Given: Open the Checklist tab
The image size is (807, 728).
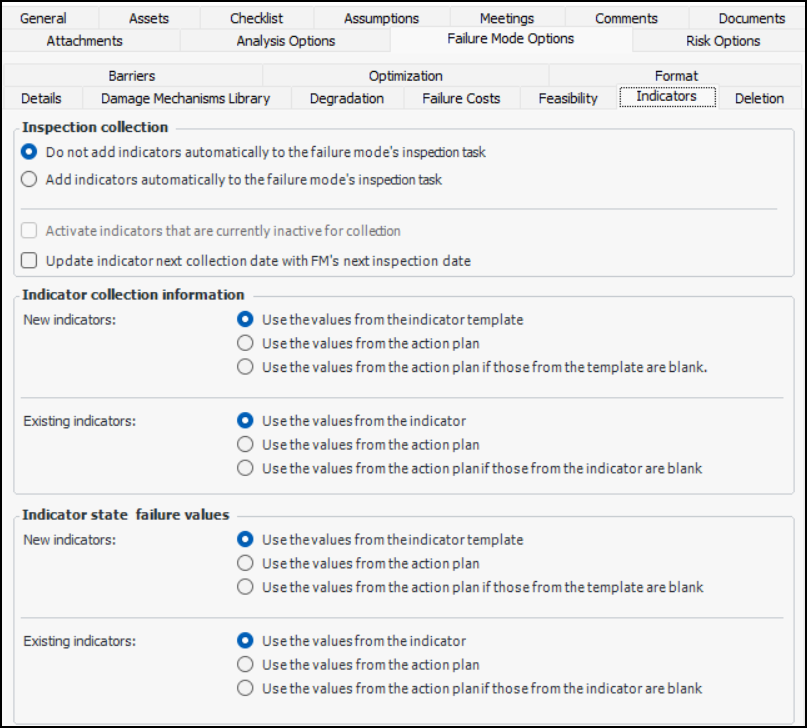Looking at the screenshot, I should 256,18.
